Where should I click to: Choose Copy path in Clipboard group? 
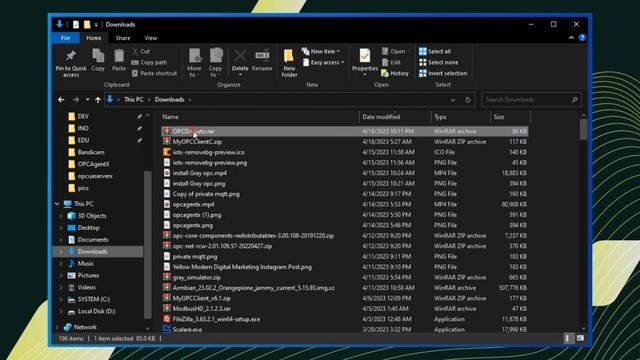point(149,62)
